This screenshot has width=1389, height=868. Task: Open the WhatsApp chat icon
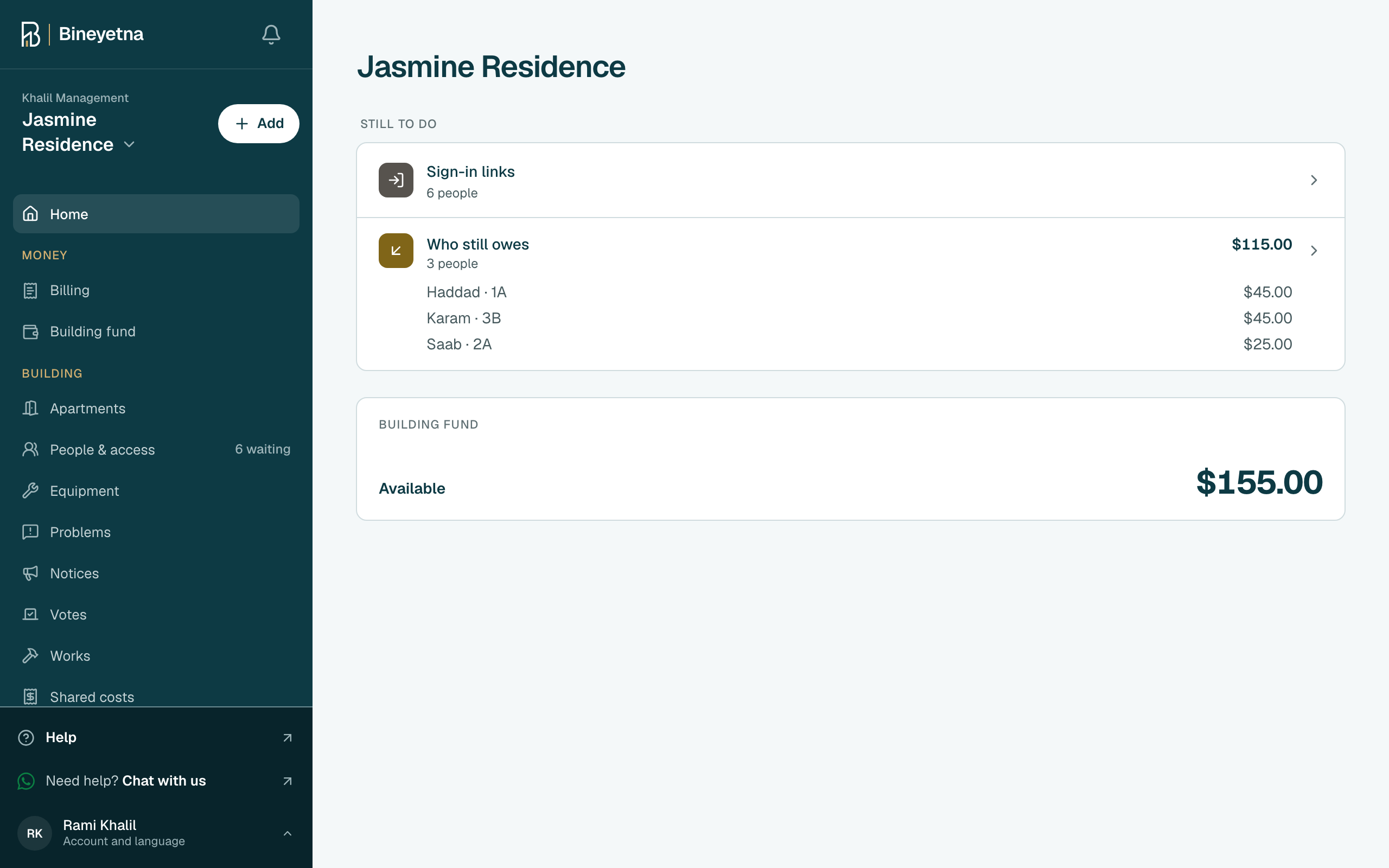click(26, 781)
